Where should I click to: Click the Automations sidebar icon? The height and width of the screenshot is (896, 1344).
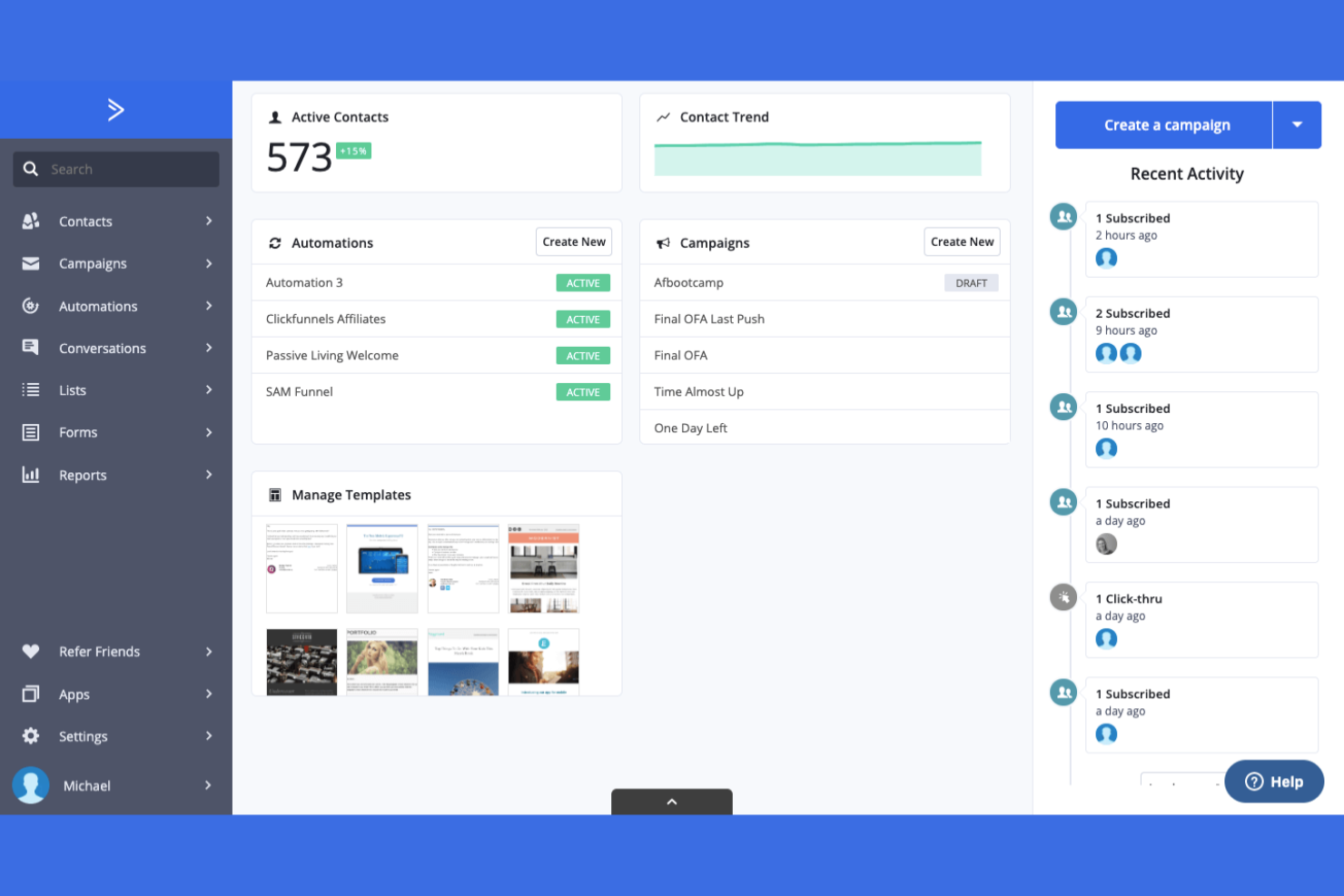pyautogui.click(x=31, y=306)
